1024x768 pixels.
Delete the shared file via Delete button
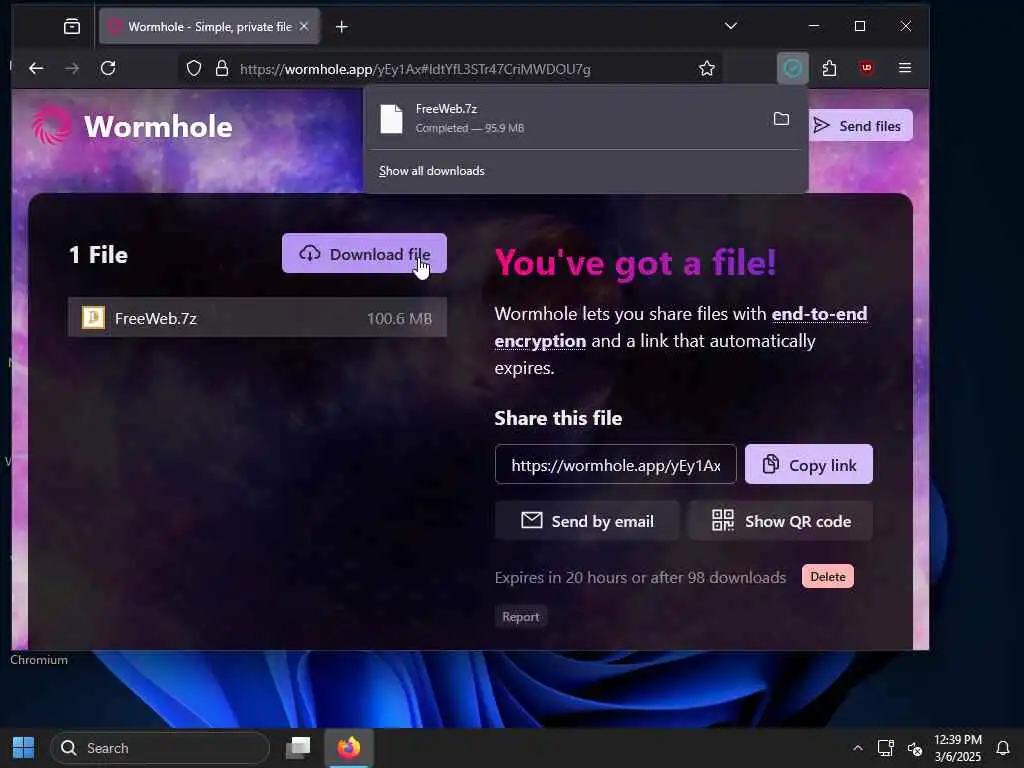tap(827, 577)
